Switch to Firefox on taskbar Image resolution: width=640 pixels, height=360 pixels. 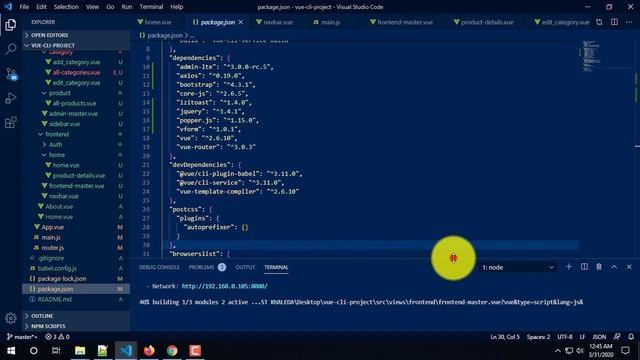tap(149, 351)
